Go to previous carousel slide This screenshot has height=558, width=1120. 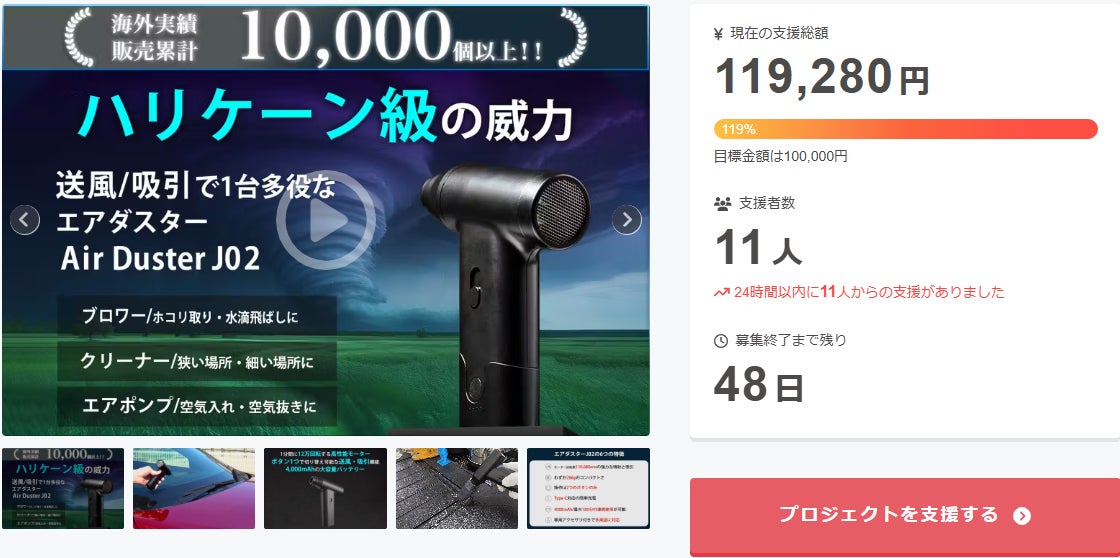point(25,220)
